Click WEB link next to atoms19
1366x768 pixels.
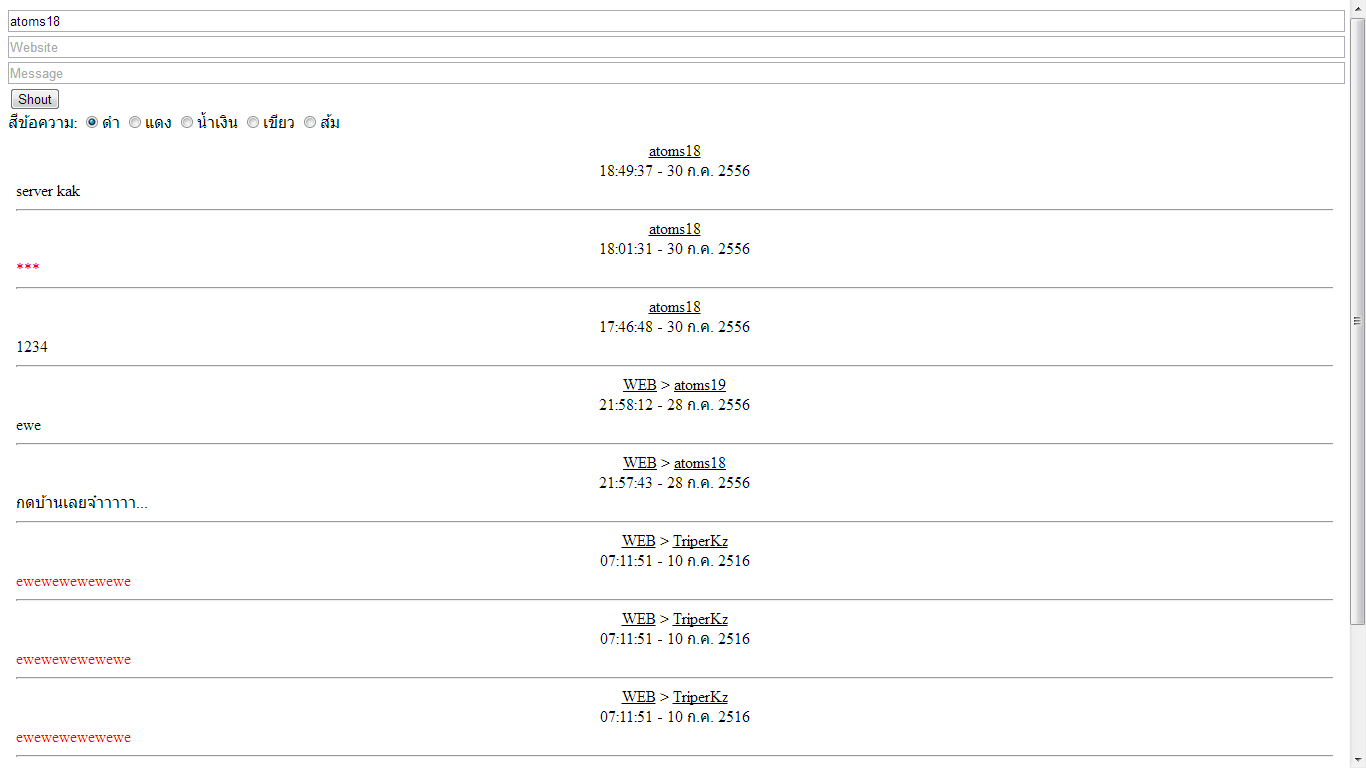point(640,385)
